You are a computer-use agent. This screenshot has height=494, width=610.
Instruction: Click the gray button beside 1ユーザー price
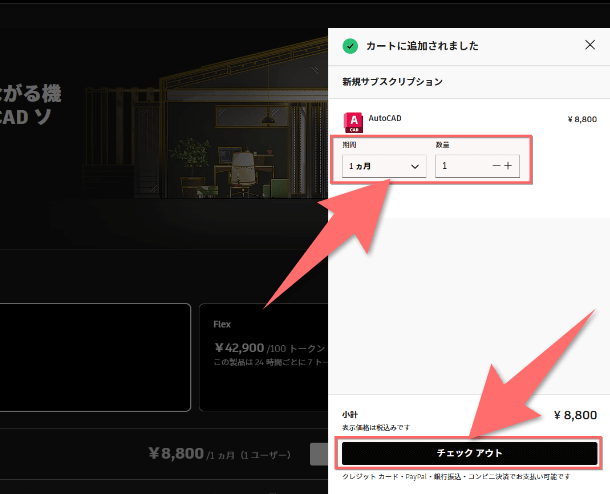pyautogui.click(x=319, y=454)
